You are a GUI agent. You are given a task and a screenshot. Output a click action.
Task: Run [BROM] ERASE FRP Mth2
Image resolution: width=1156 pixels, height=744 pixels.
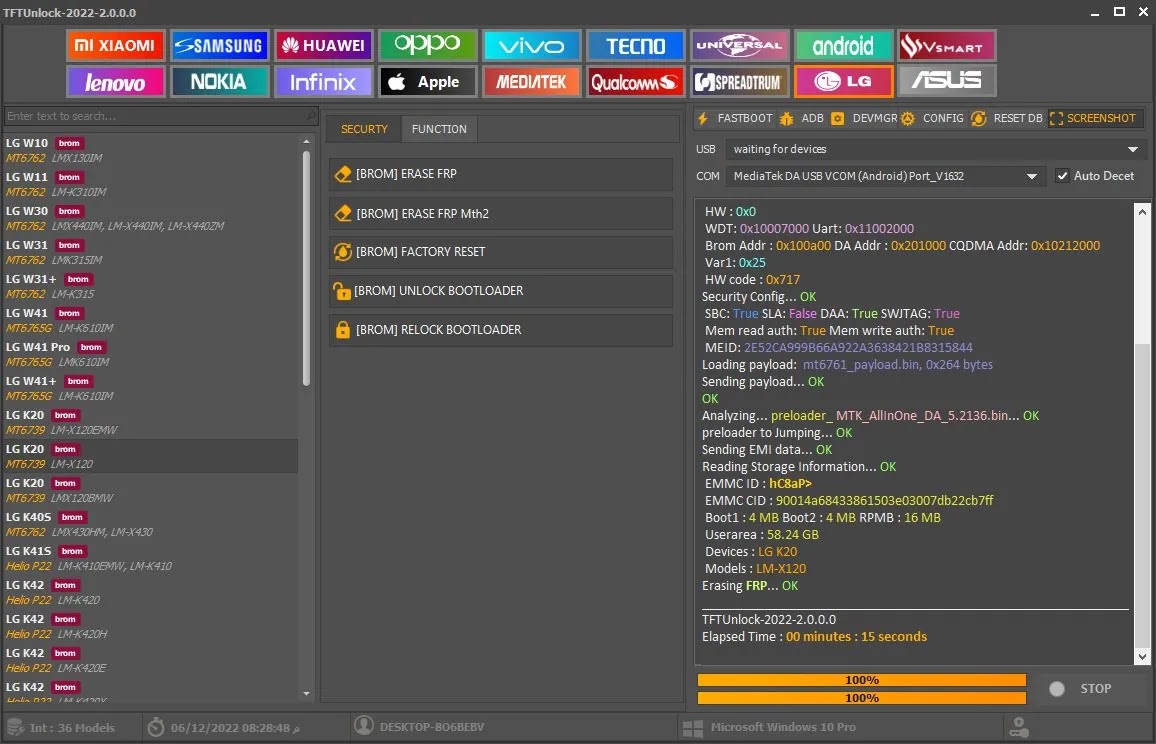[501, 214]
